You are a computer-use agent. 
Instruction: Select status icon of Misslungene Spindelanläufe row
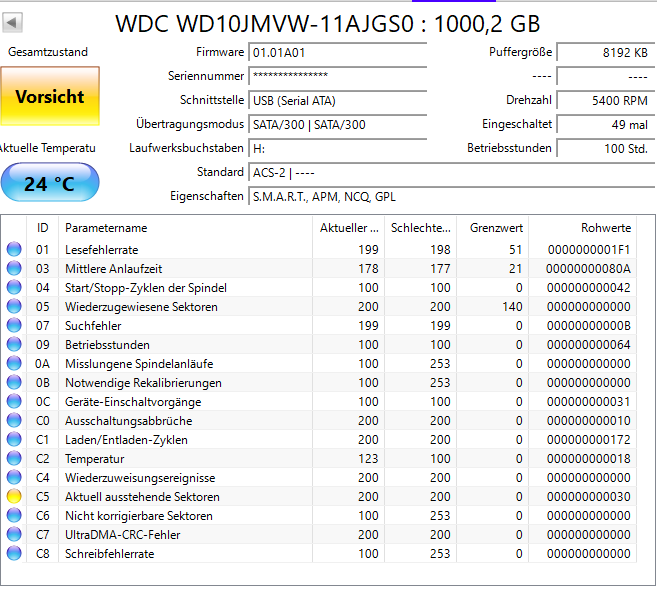(x=14, y=363)
